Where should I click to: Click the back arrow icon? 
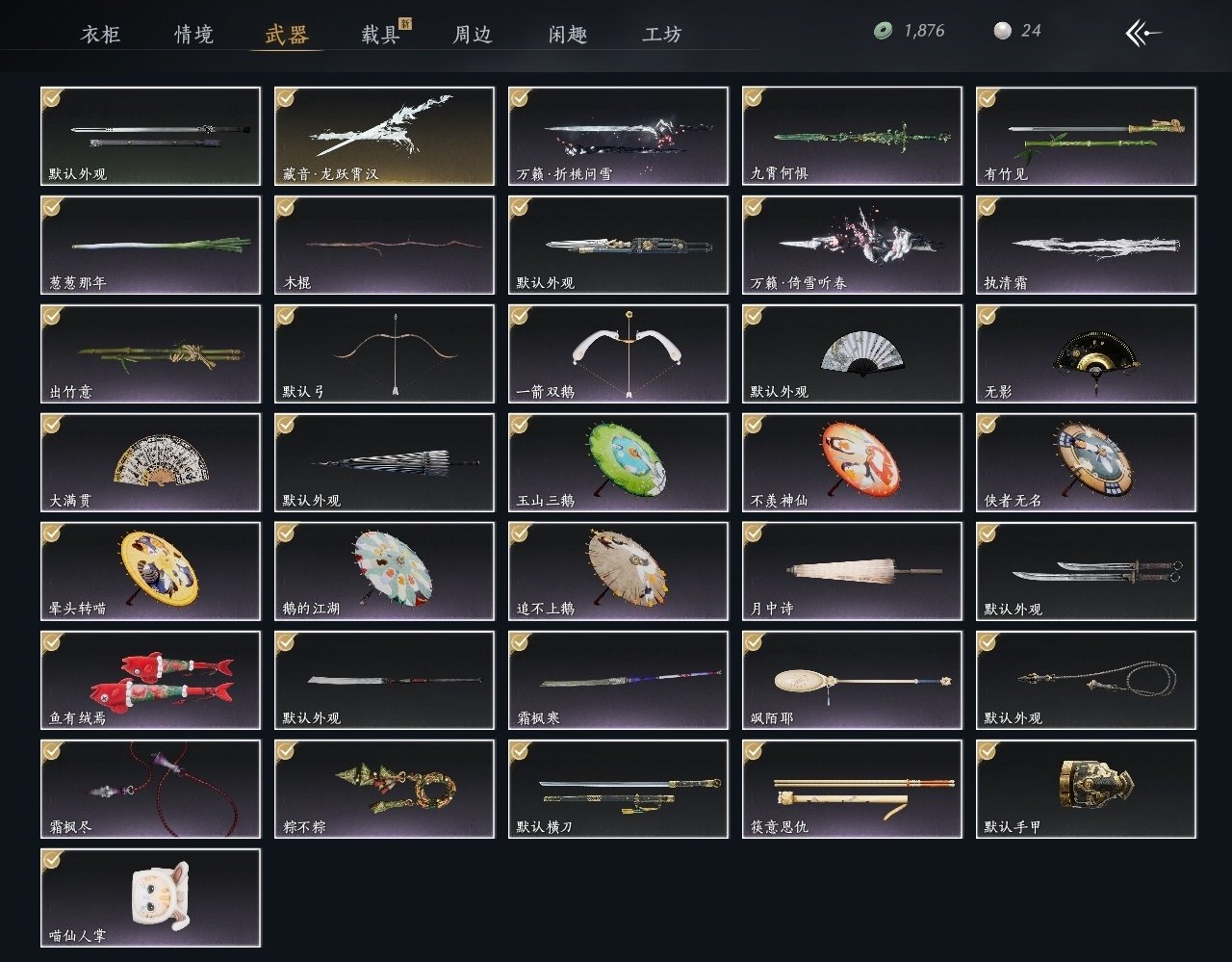point(1143,34)
